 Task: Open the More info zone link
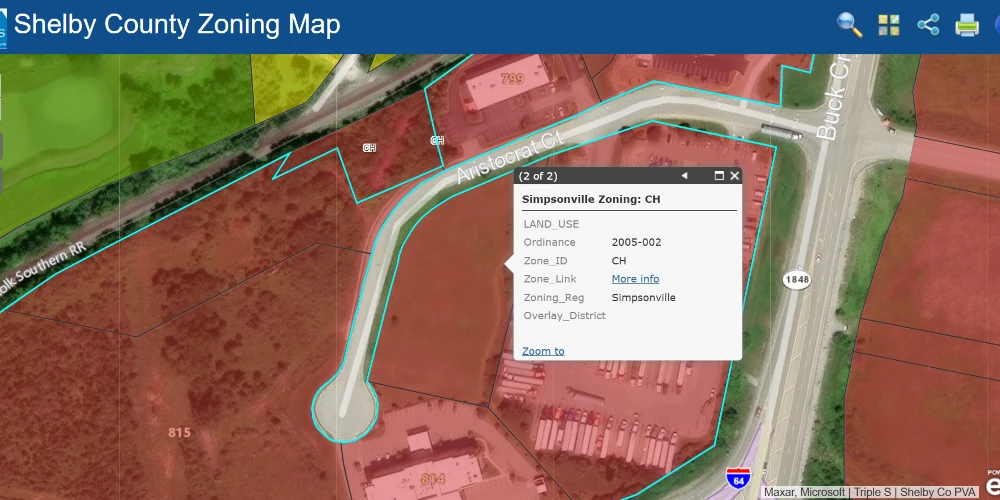(x=635, y=279)
